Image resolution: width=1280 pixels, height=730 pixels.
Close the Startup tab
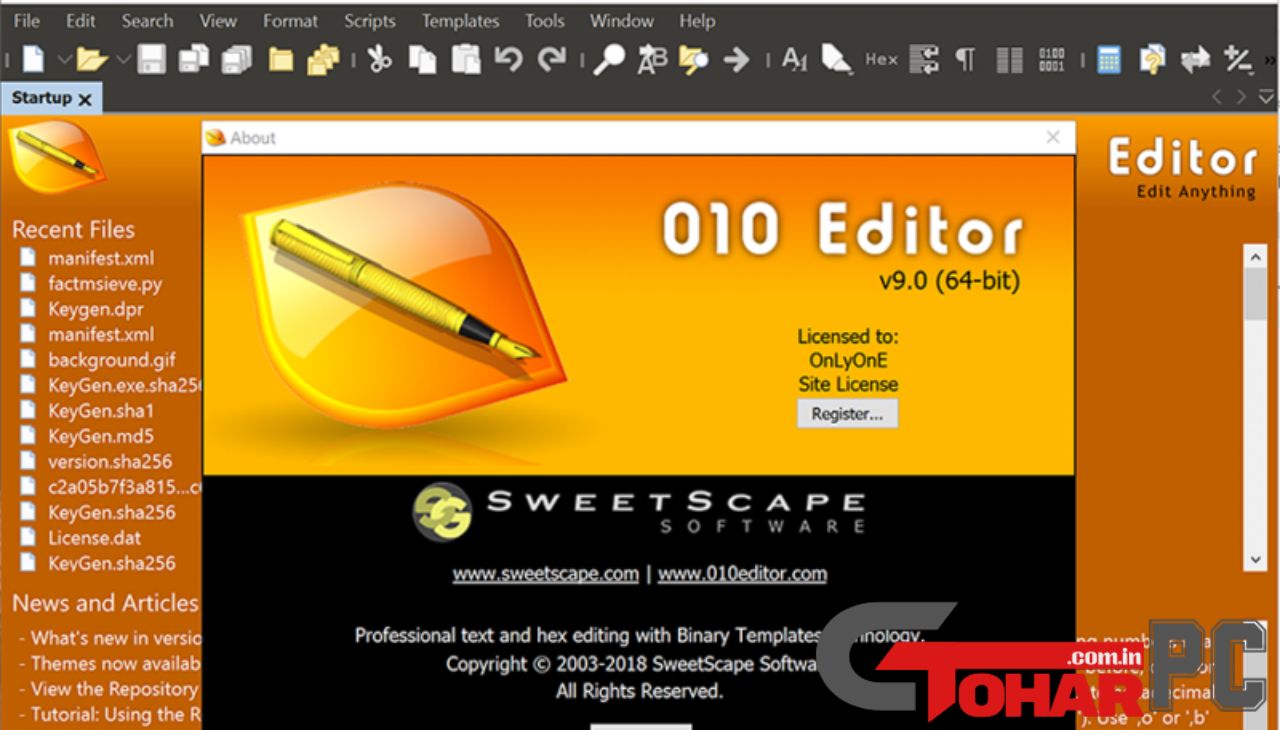pyautogui.click(x=85, y=99)
